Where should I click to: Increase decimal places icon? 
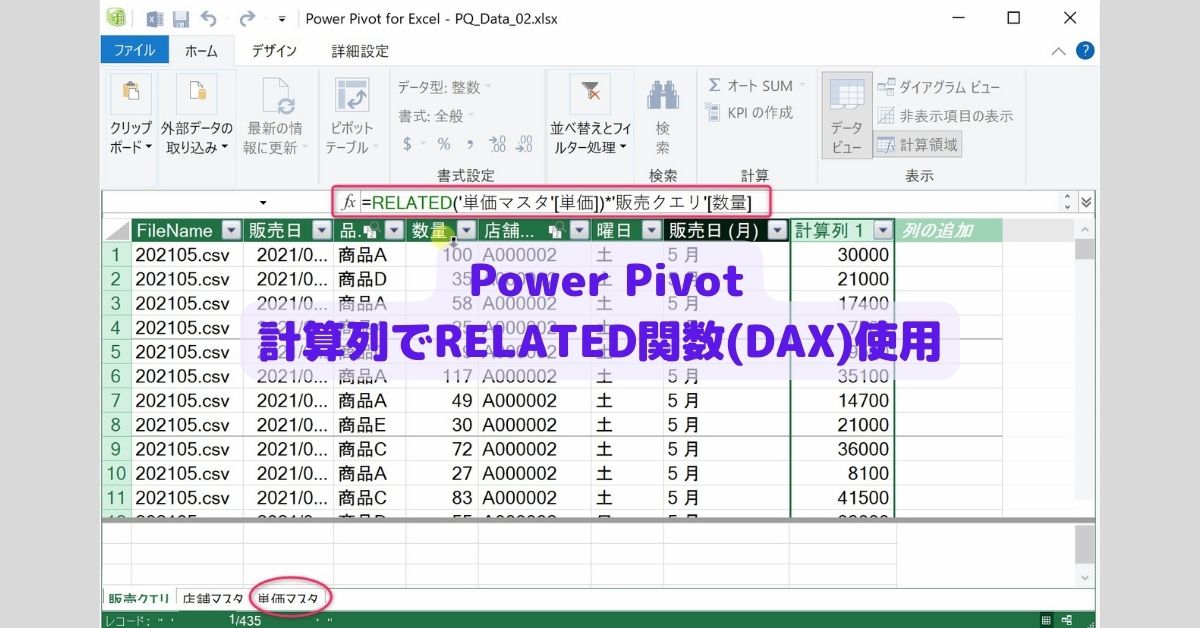pyautogui.click(x=496, y=143)
